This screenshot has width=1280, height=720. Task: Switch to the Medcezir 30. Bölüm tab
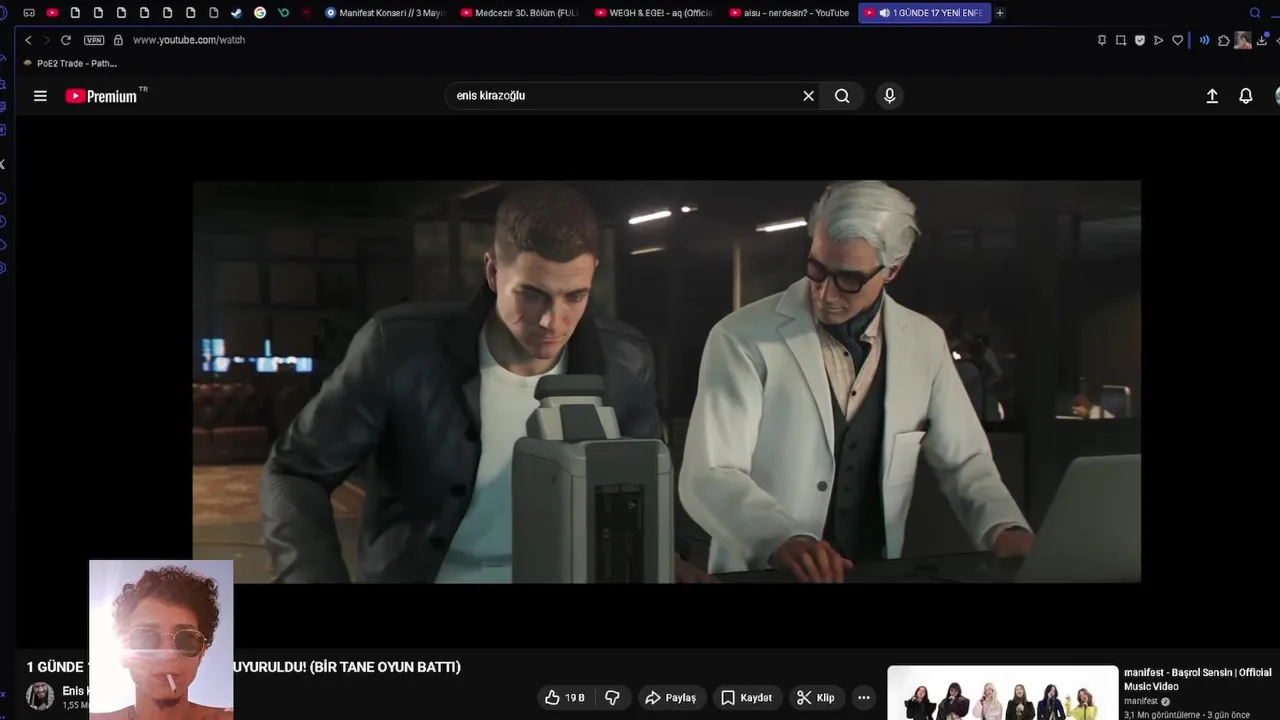[519, 13]
